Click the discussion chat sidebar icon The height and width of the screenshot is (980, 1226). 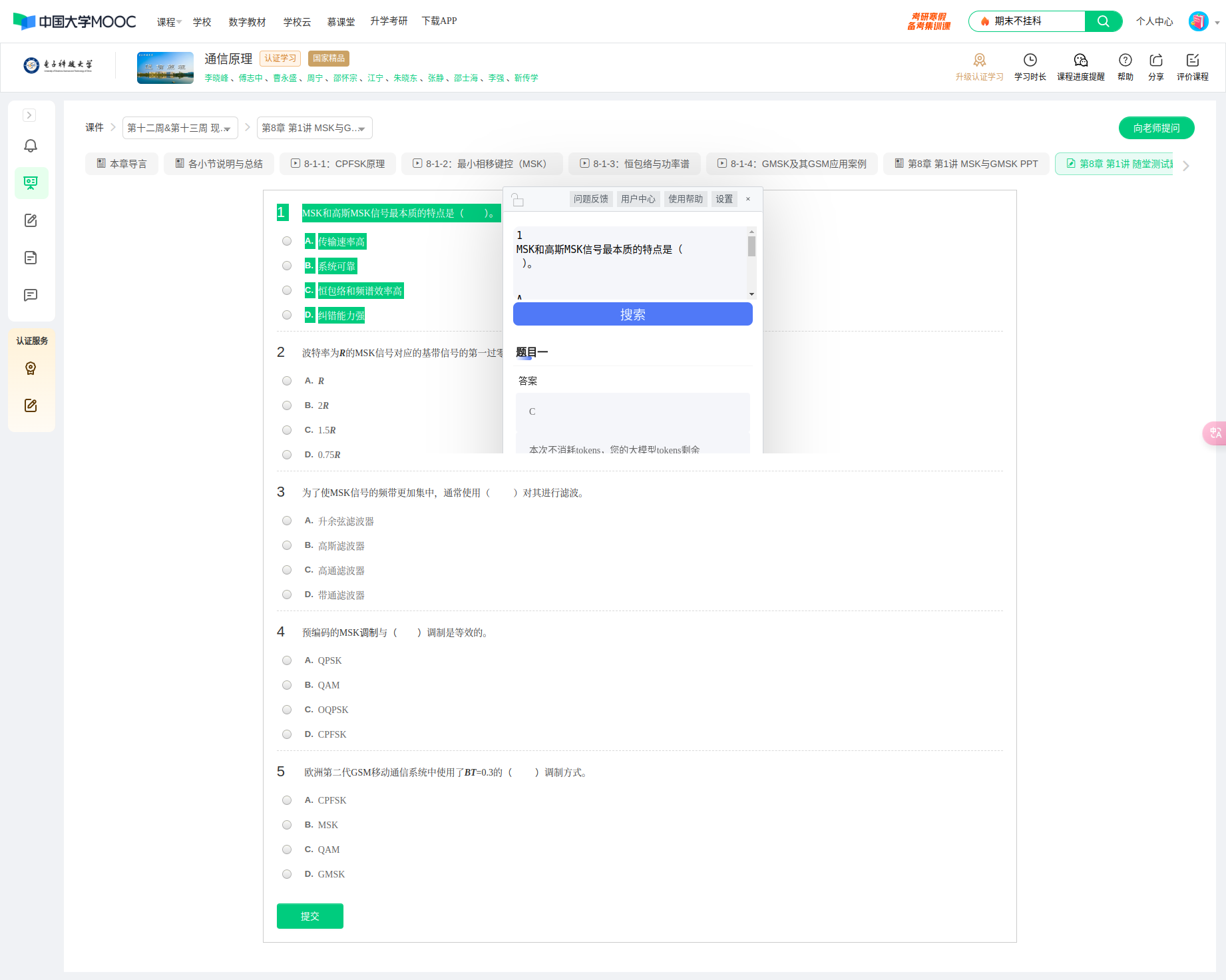(x=31, y=295)
